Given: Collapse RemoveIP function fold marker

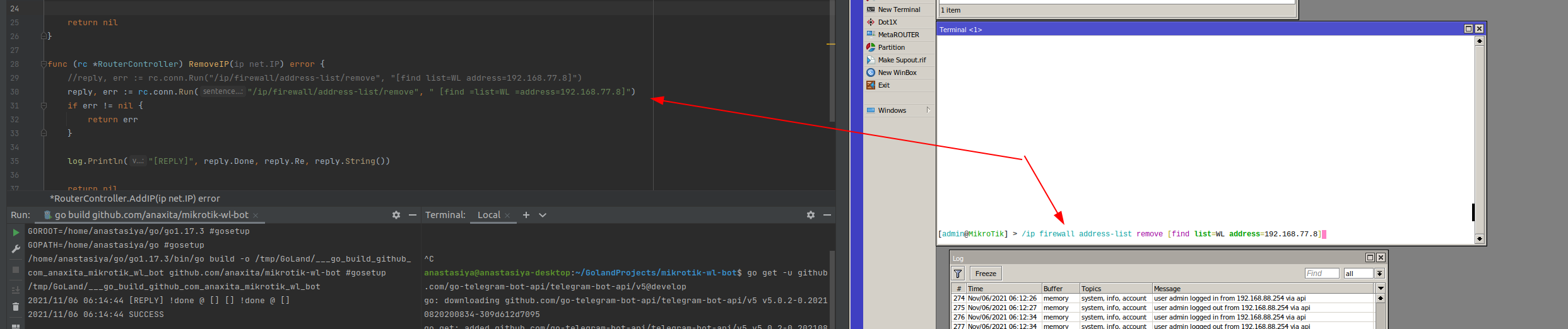Looking at the screenshot, I should 44,64.
